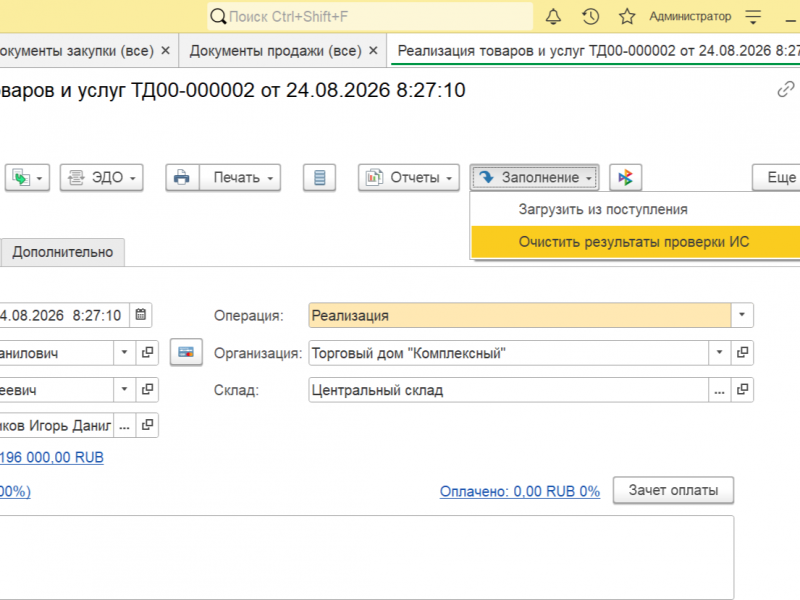Open record for 'Игорь Даниг' field

click(147, 425)
